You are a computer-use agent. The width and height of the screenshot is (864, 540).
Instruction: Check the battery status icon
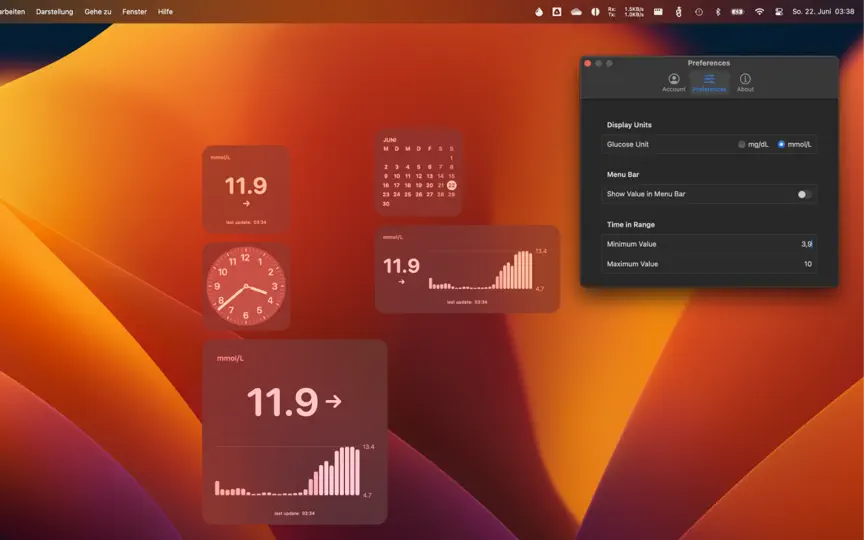click(737, 12)
